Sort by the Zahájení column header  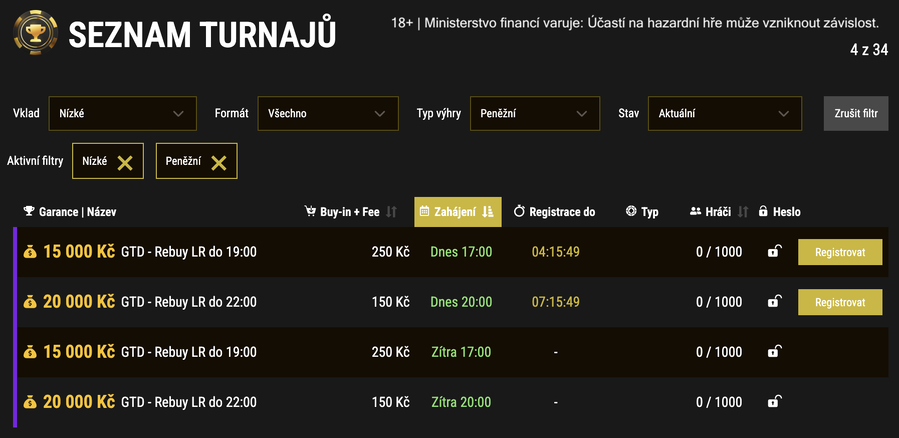[x=458, y=212]
